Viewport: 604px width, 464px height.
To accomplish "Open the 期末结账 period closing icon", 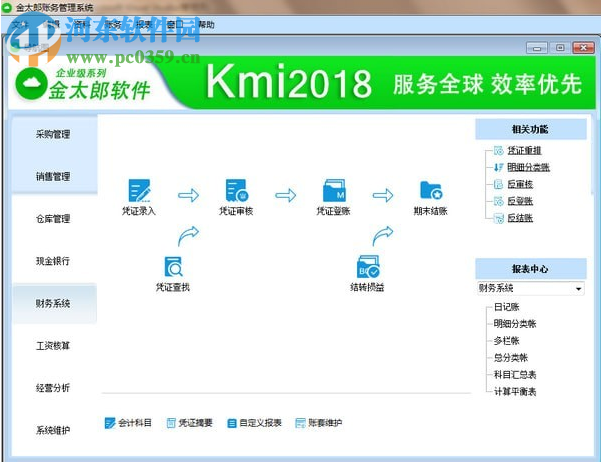I will tap(431, 190).
